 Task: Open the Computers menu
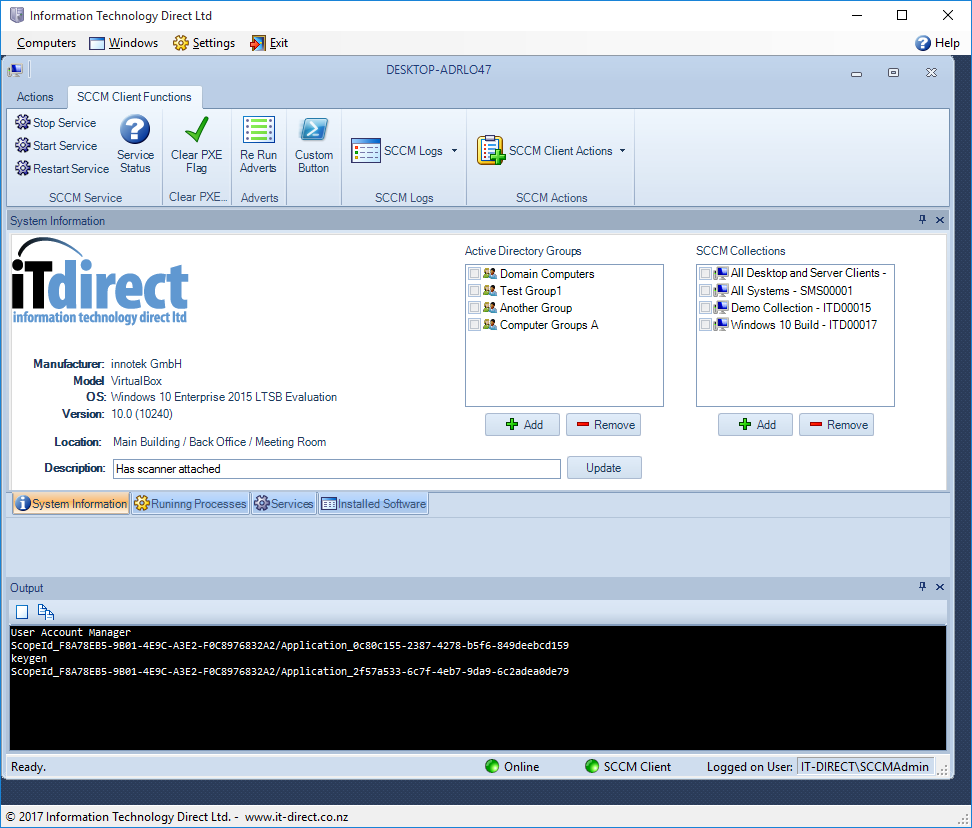point(46,43)
